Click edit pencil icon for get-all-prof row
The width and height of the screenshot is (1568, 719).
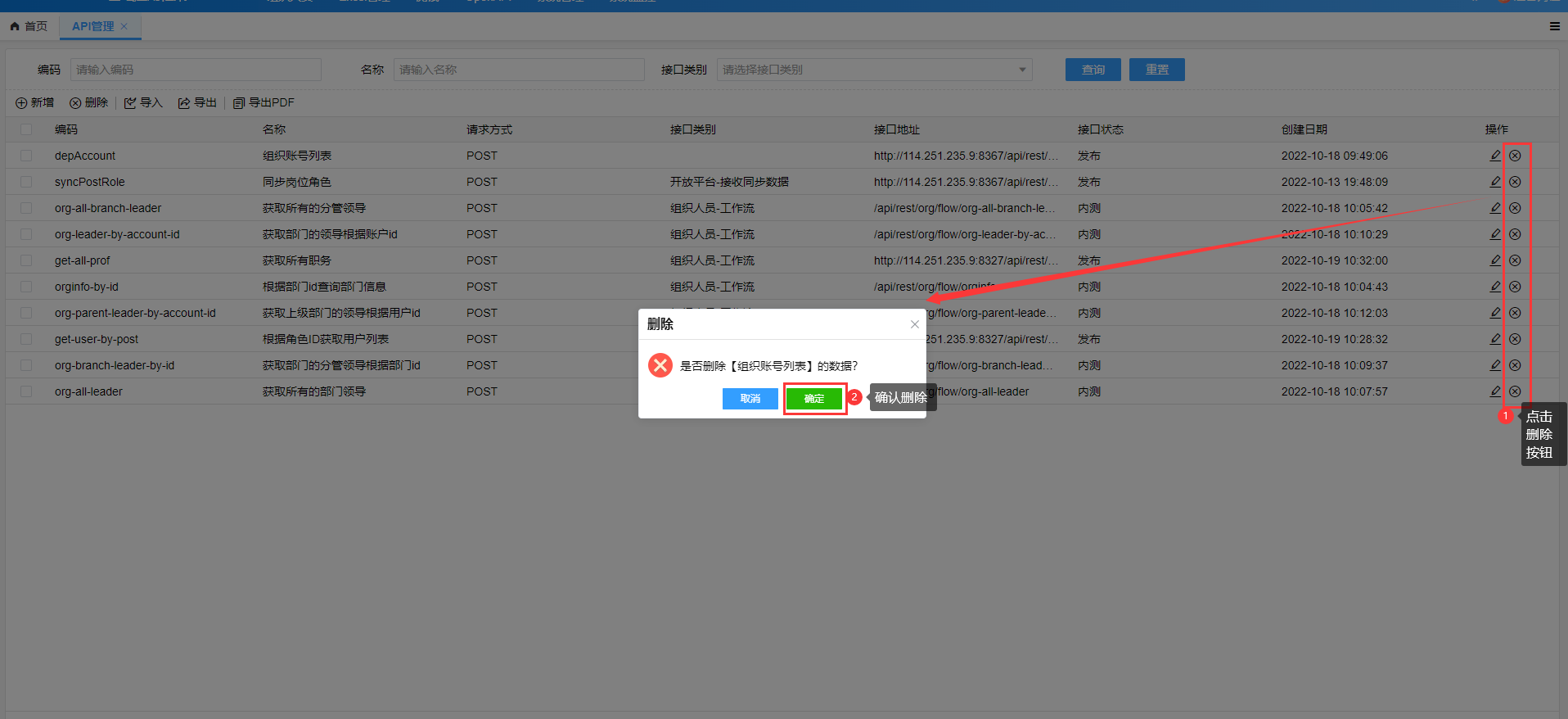pos(1495,260)
